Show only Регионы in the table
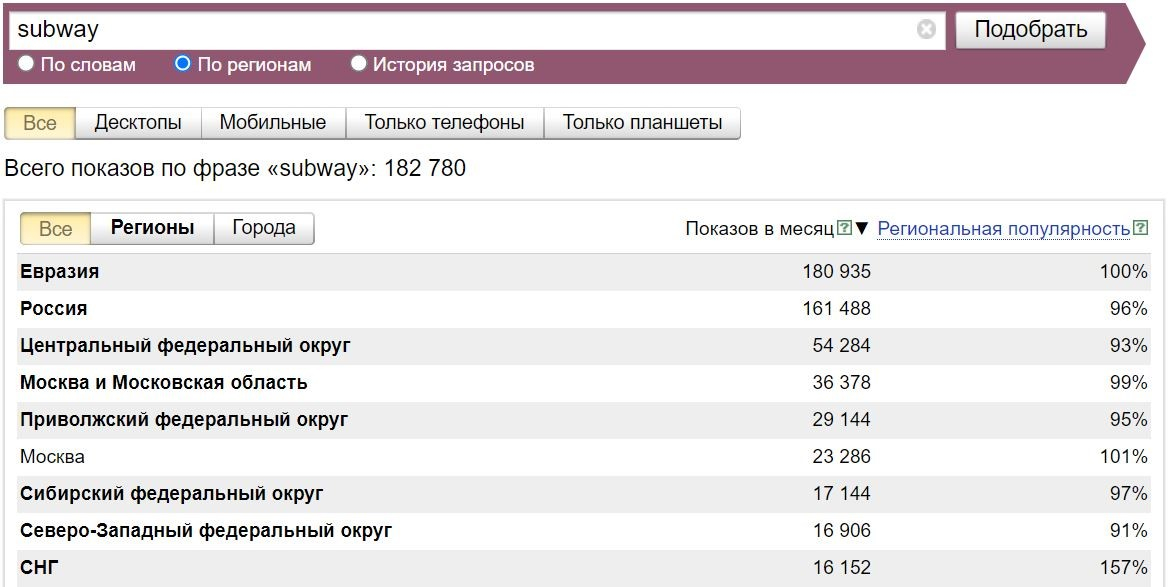 tap(152, 228)
